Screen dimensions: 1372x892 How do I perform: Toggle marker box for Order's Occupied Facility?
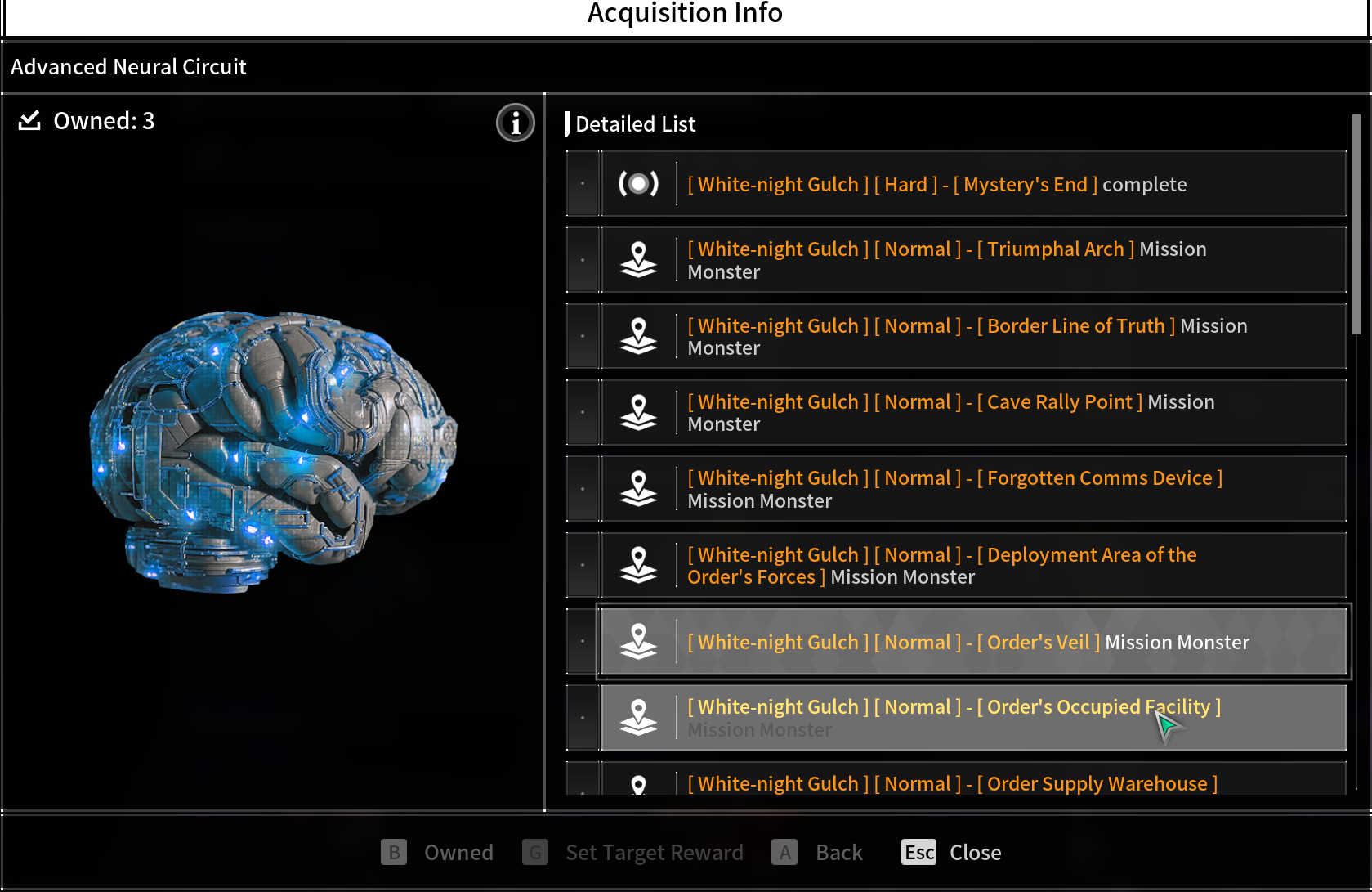583,718
